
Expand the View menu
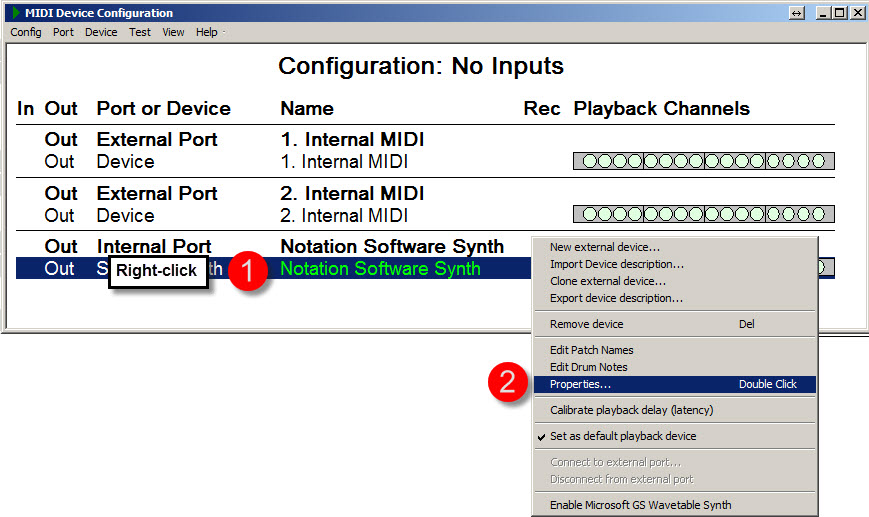(173, 32)
